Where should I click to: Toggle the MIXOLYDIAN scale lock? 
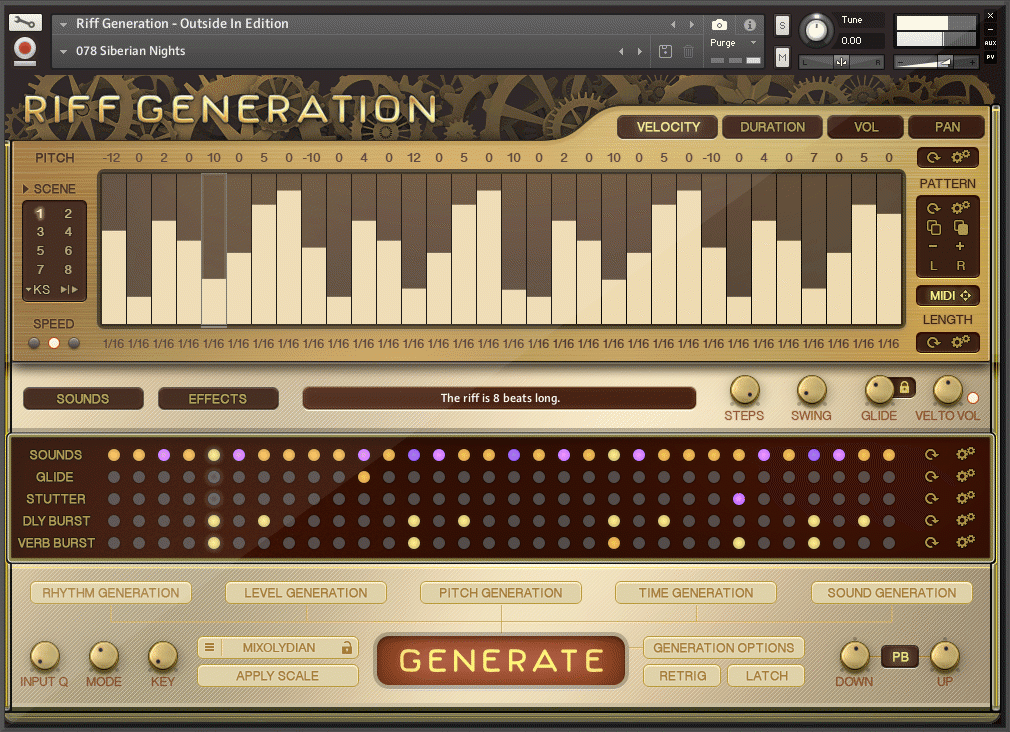pos(347,648)
